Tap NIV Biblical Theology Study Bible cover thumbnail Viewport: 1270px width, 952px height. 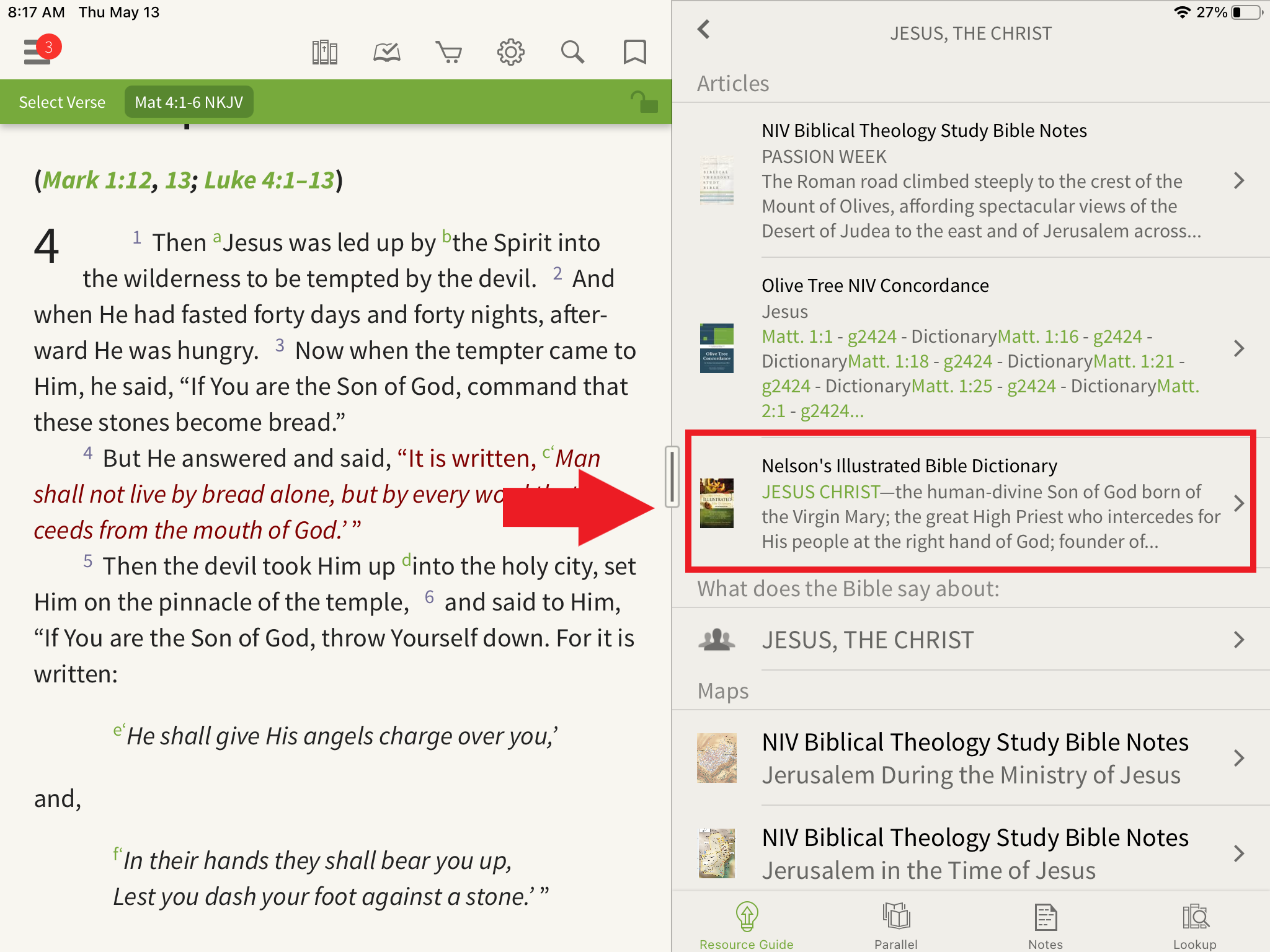716,180
